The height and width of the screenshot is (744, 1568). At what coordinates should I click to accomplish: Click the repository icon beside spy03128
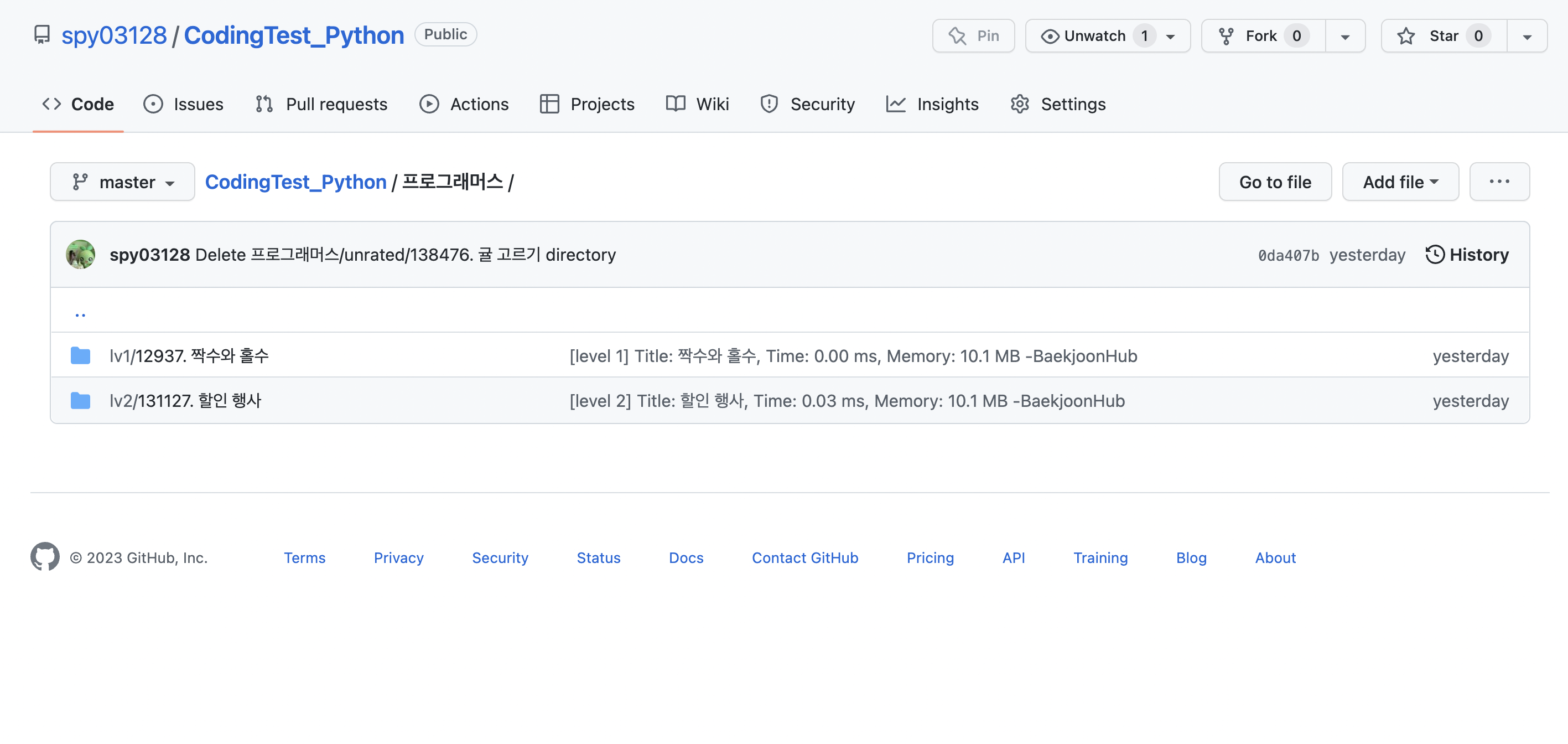(x=41, y=35)
